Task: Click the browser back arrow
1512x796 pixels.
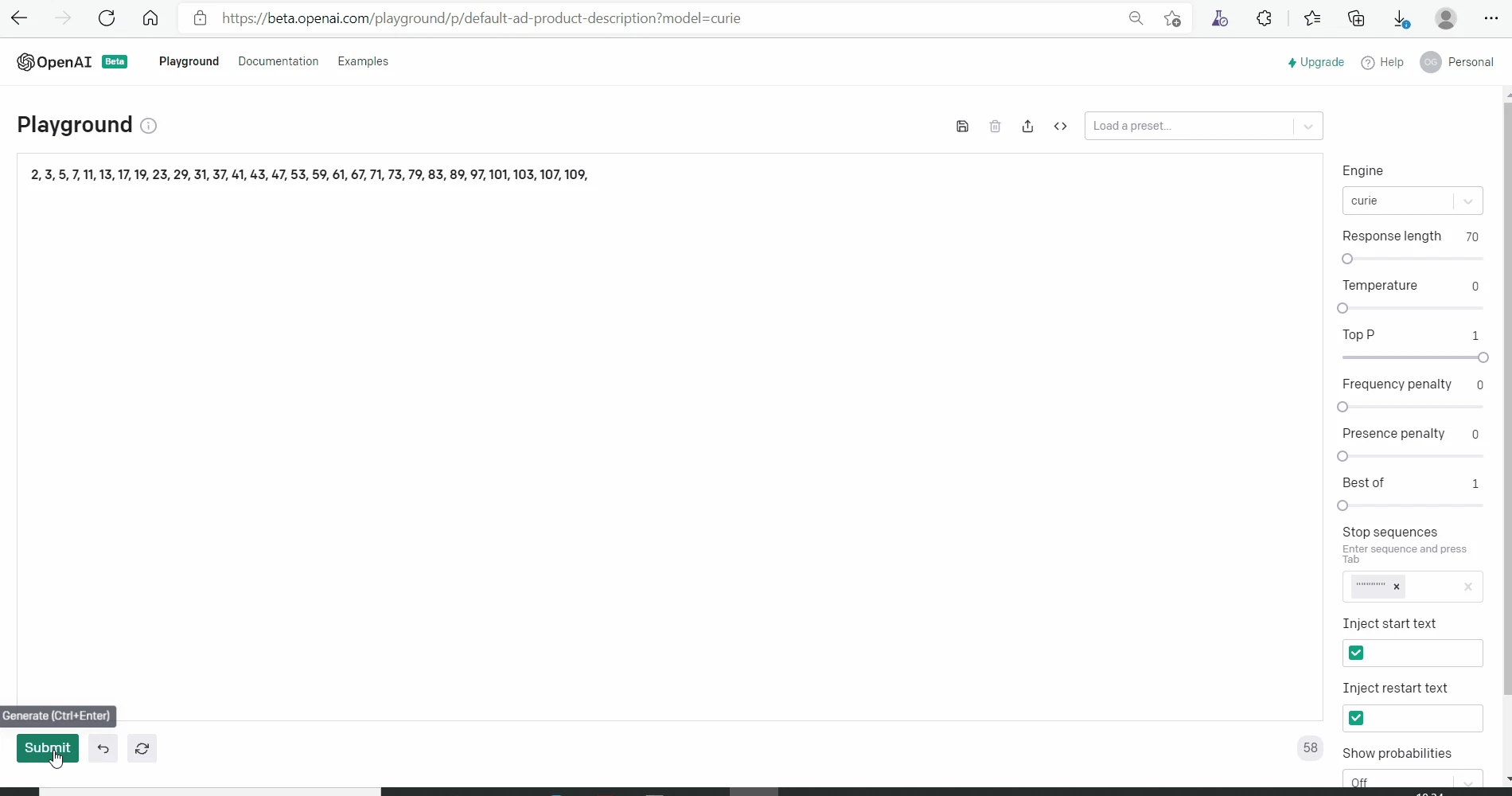Action: coord(19,18)
